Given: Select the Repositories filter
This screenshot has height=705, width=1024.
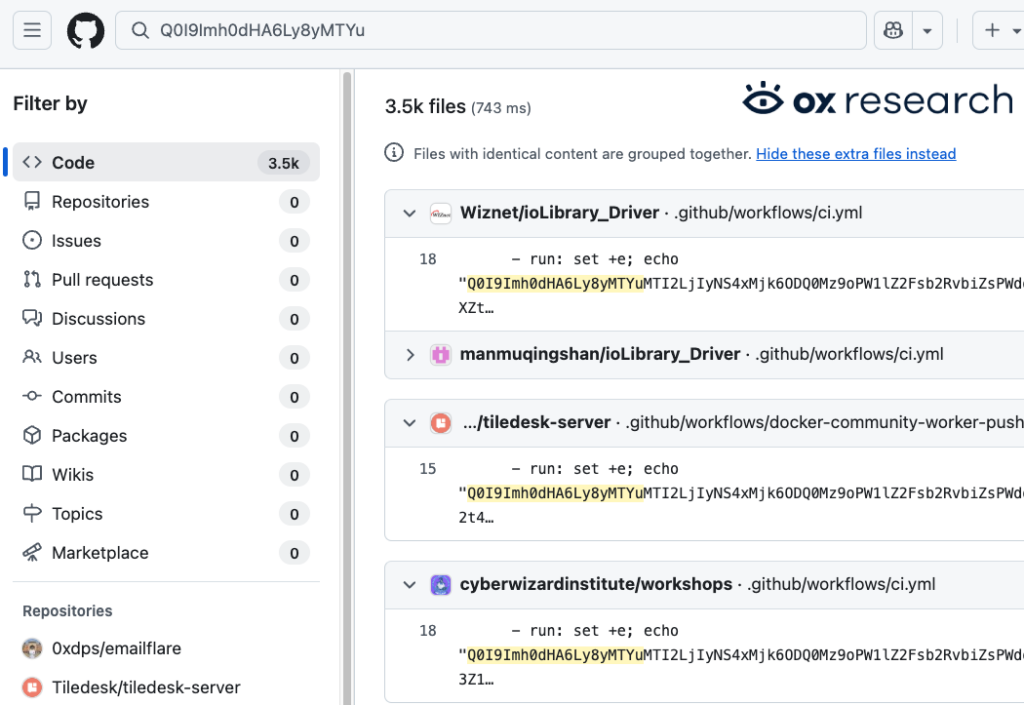Looking at the screenshot, I should (167, 202).
